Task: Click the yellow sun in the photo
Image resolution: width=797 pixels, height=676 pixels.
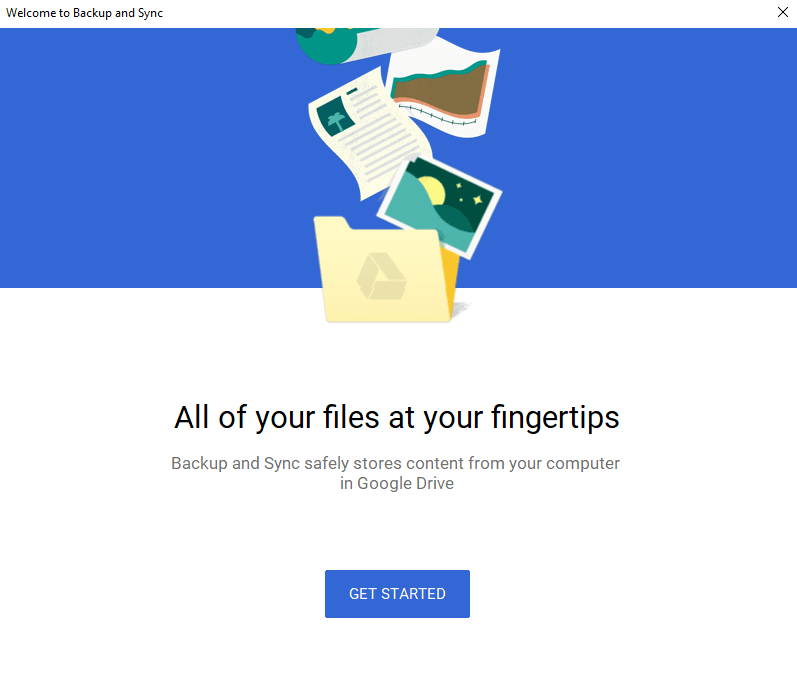Action: 432,191
